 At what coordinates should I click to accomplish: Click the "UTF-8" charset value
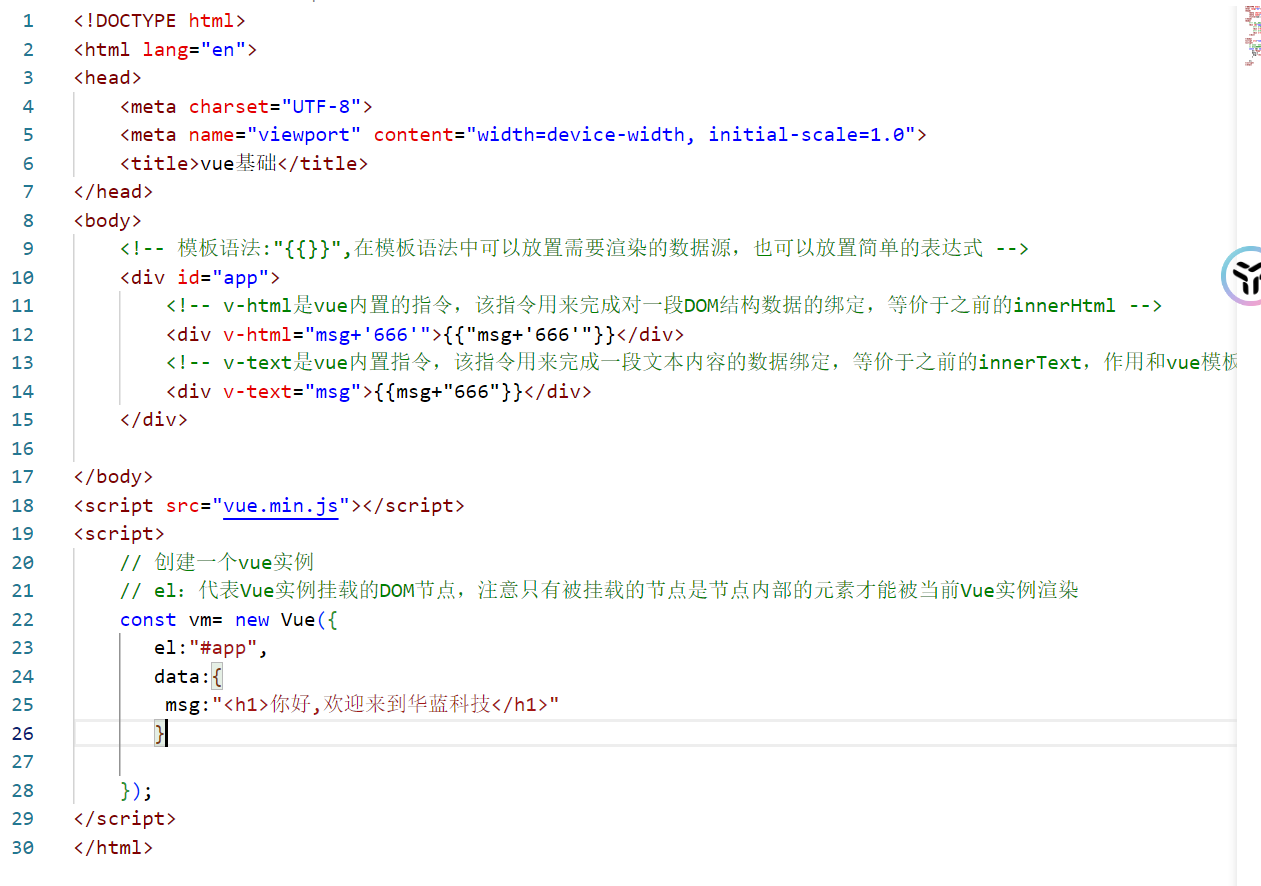(x=321, y=106)
